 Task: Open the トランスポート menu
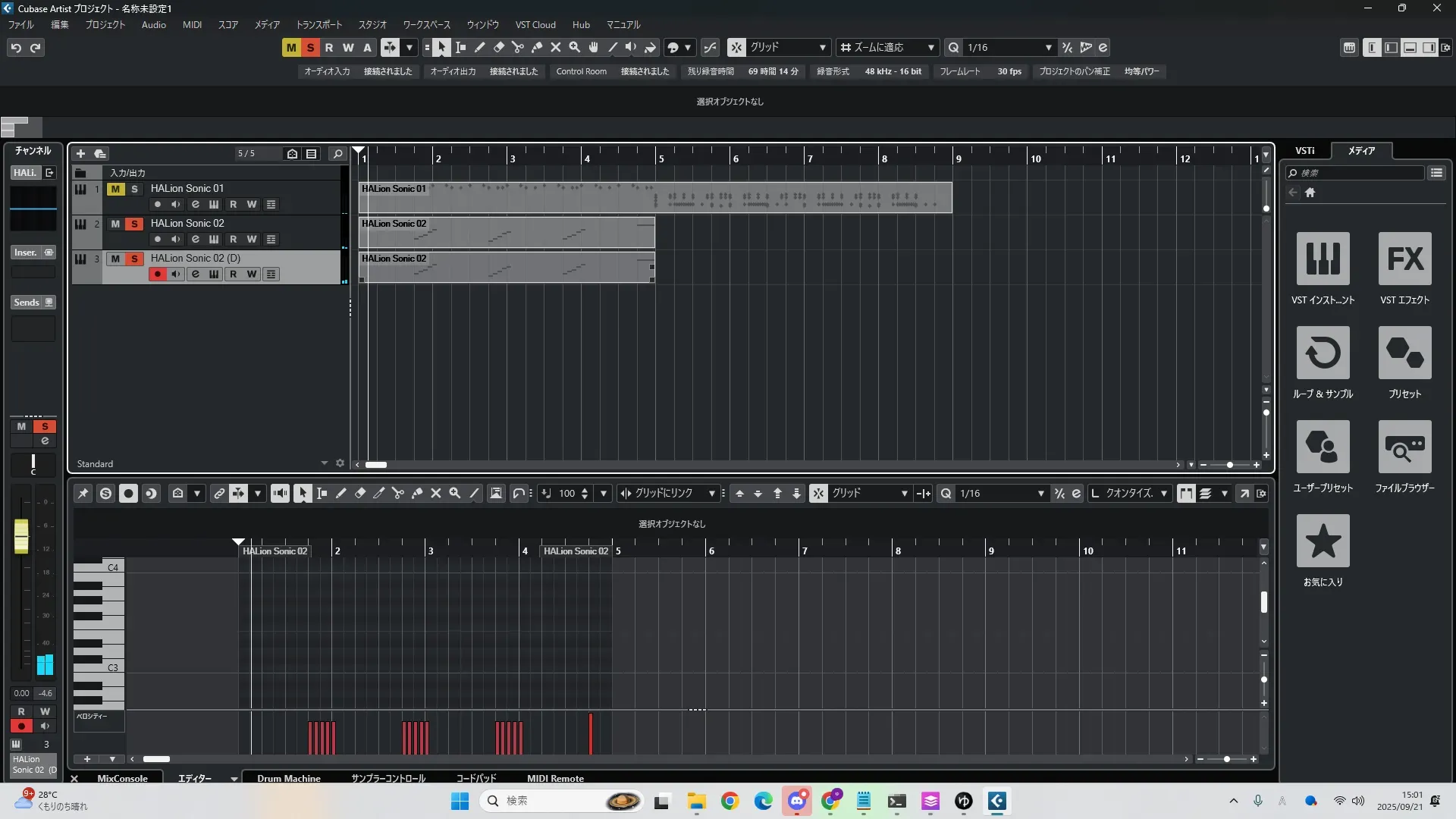pyautogui.click(x=318, y=25)
